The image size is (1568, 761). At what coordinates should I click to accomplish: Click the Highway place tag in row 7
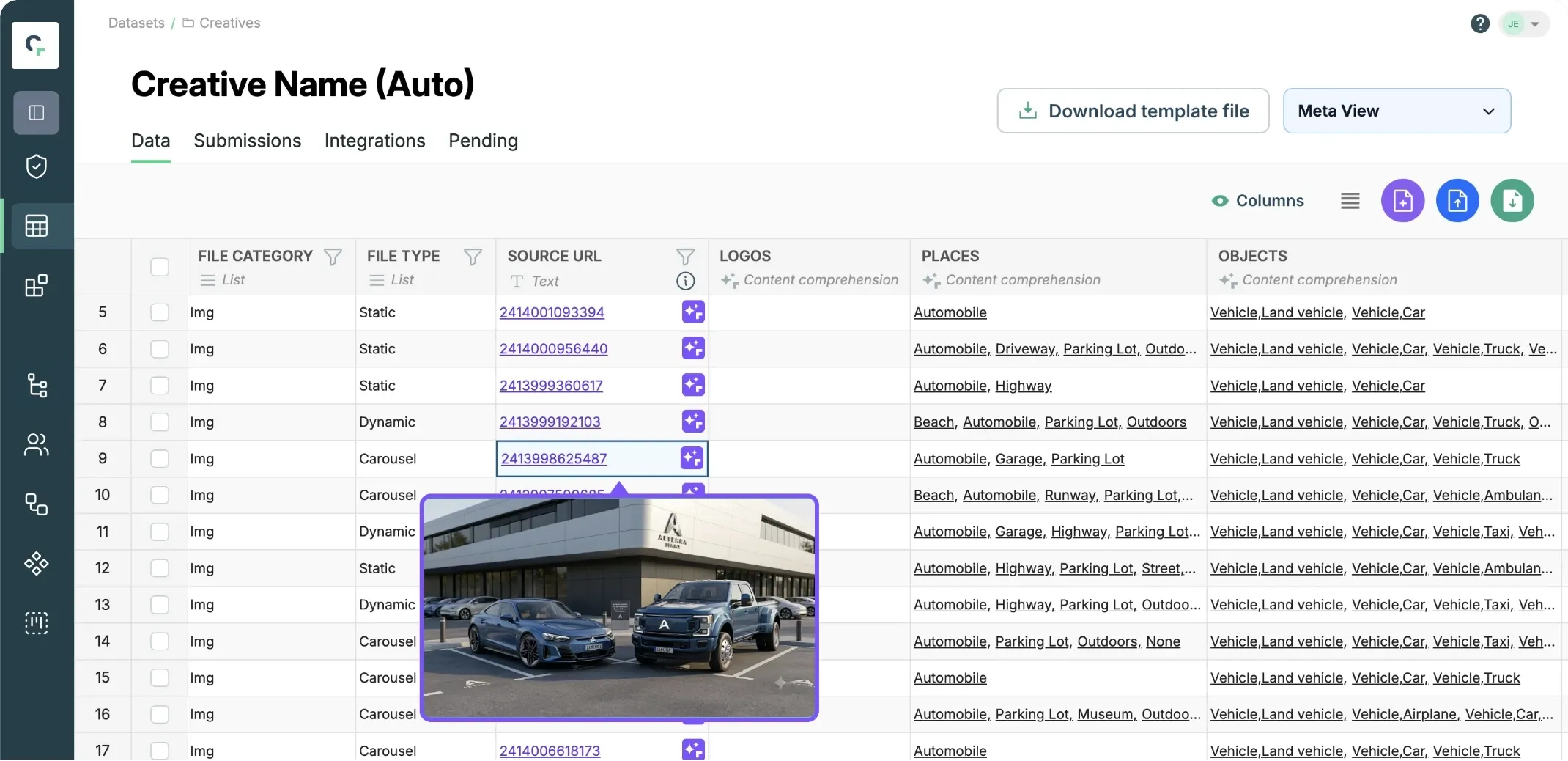coord(1023,386)
